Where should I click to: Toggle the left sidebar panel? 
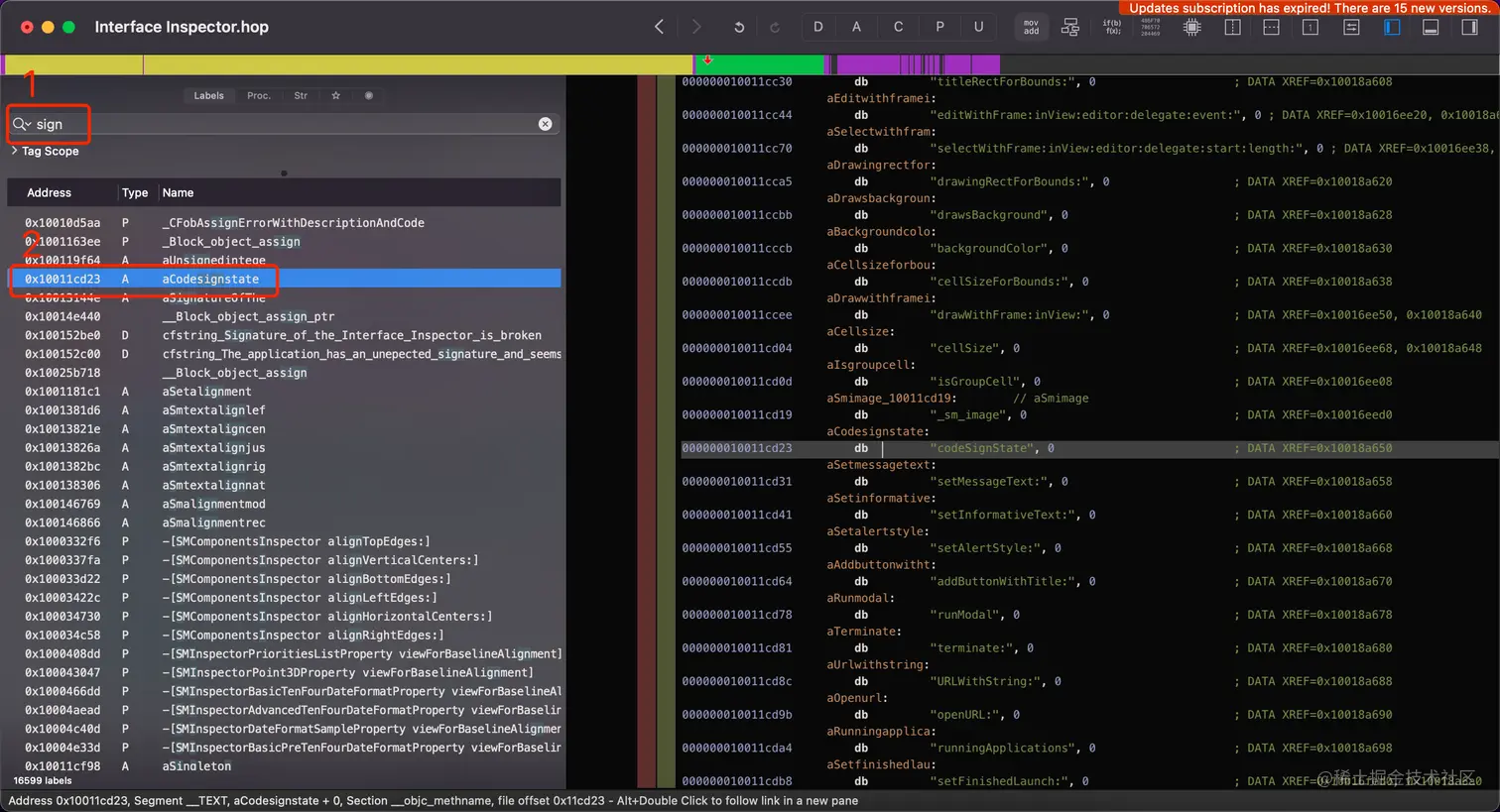1392,27
